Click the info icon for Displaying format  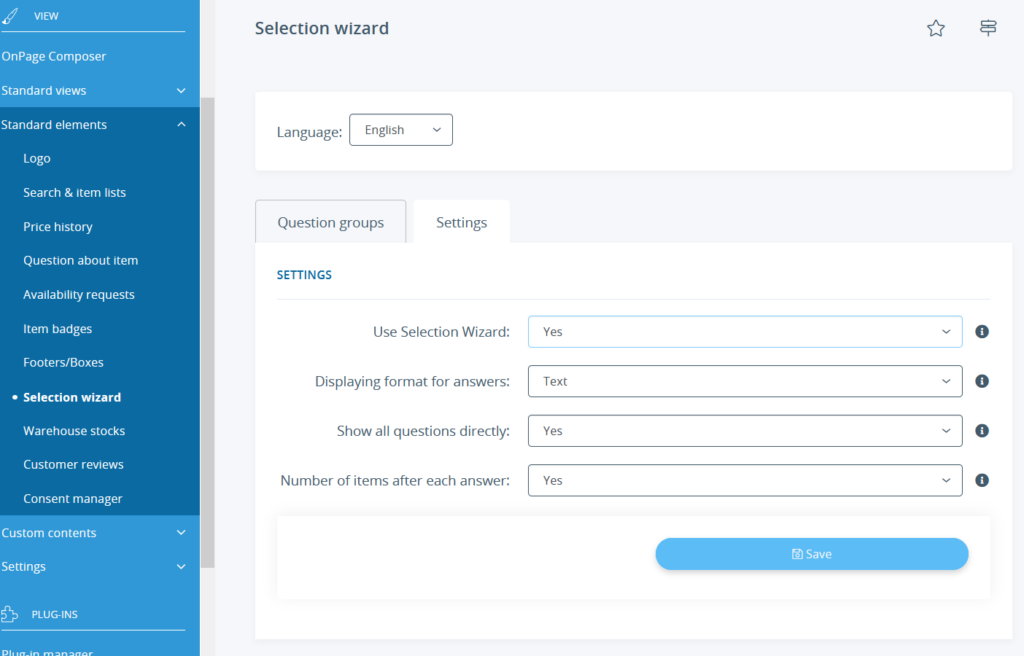pyautogui.click(x=981, y=381)
